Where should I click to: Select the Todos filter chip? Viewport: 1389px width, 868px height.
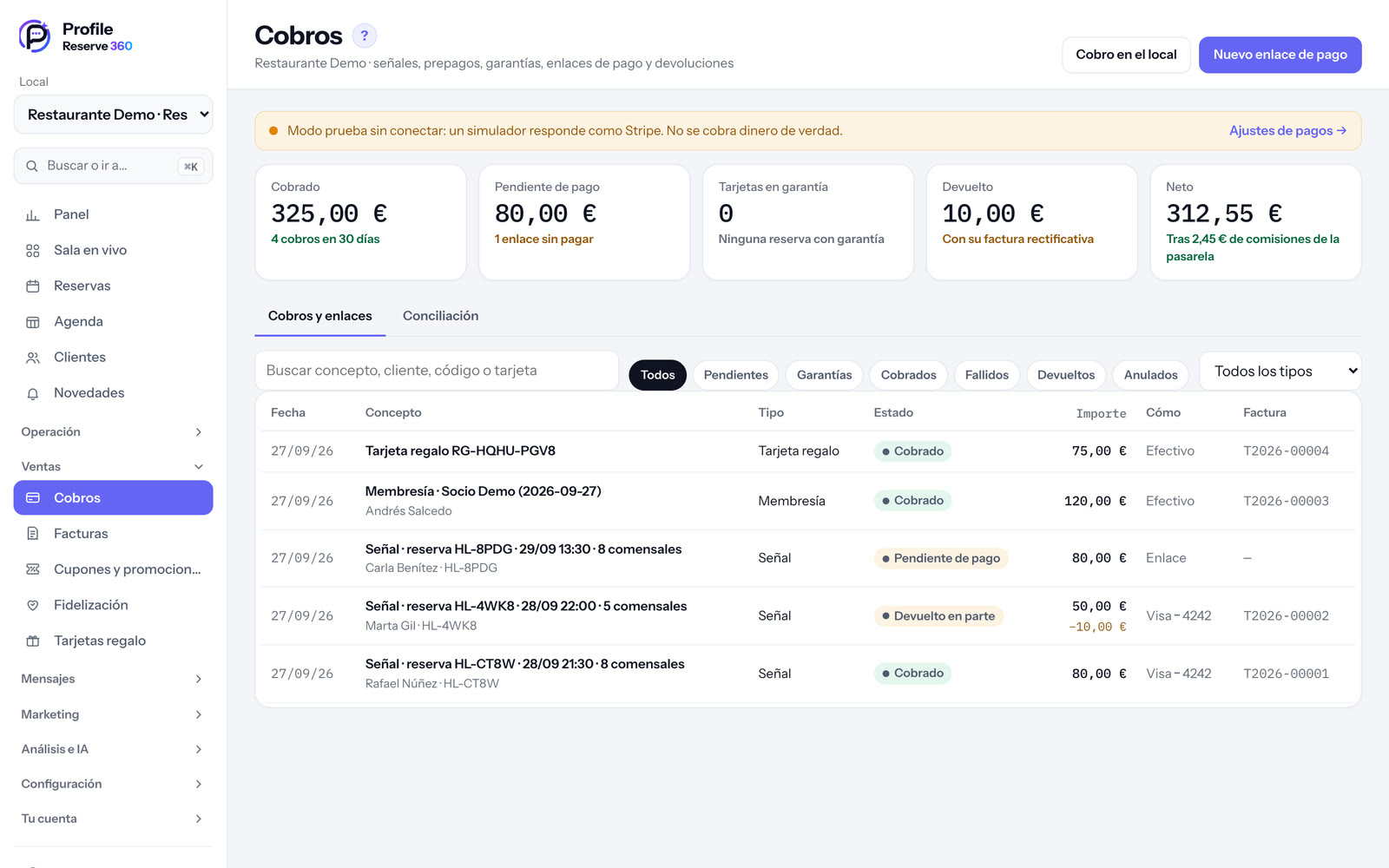[657, 375]
